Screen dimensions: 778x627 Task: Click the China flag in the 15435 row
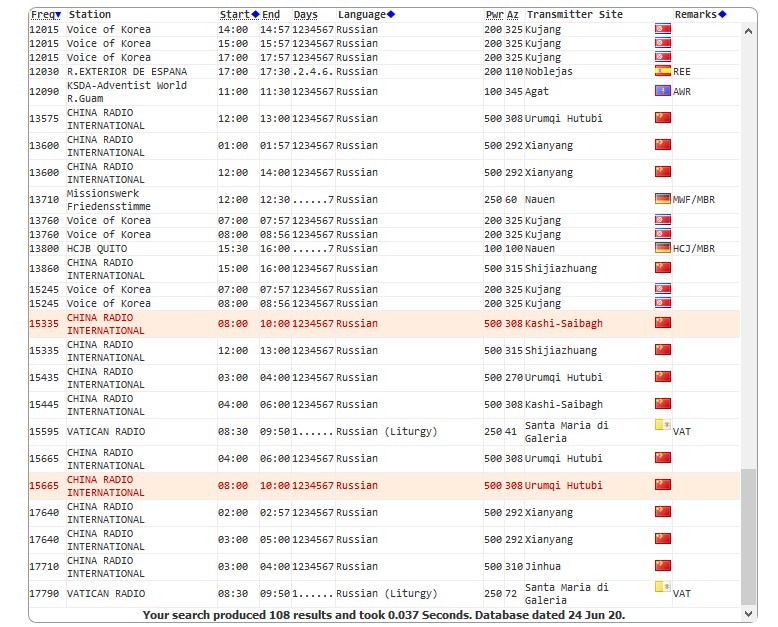(663, 377)
